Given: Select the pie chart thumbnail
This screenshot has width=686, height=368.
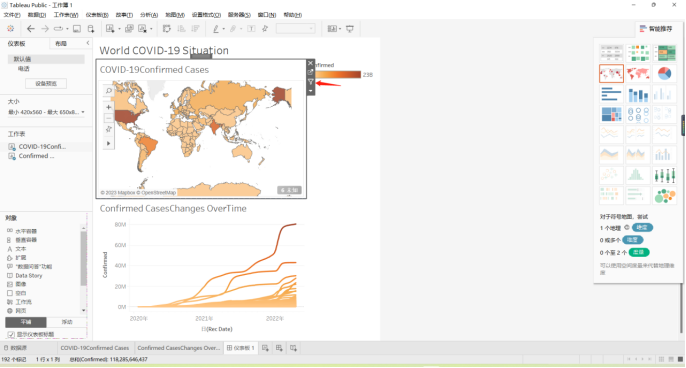Looking at the screenshot, I should (x=664, y=74).
